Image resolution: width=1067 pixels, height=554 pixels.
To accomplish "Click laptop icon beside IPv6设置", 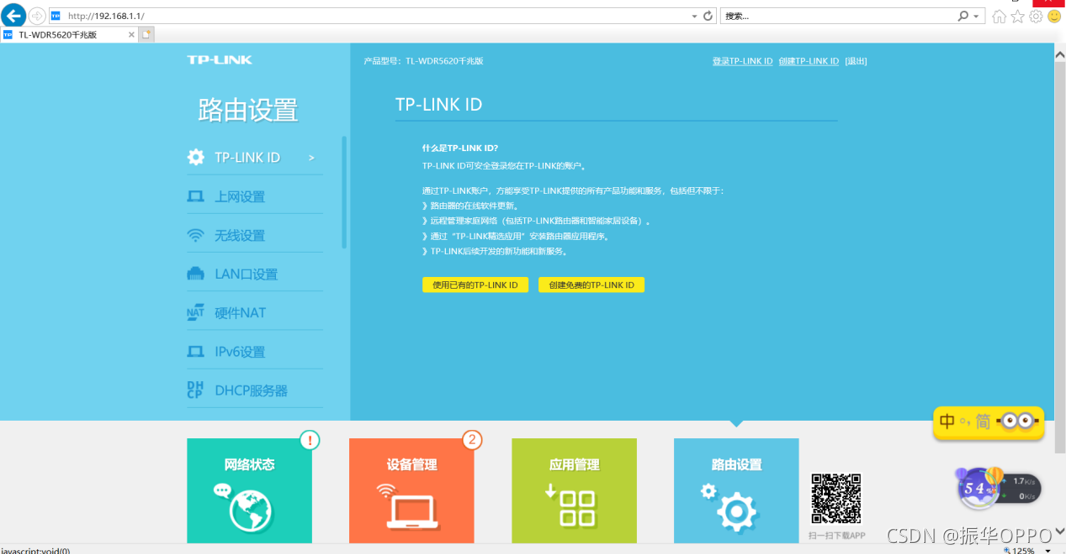I will (x=195, y=352).
